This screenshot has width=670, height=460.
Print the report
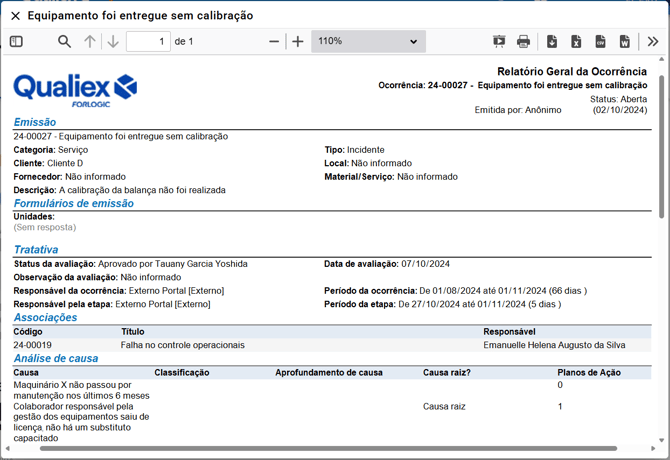(523, 42)
